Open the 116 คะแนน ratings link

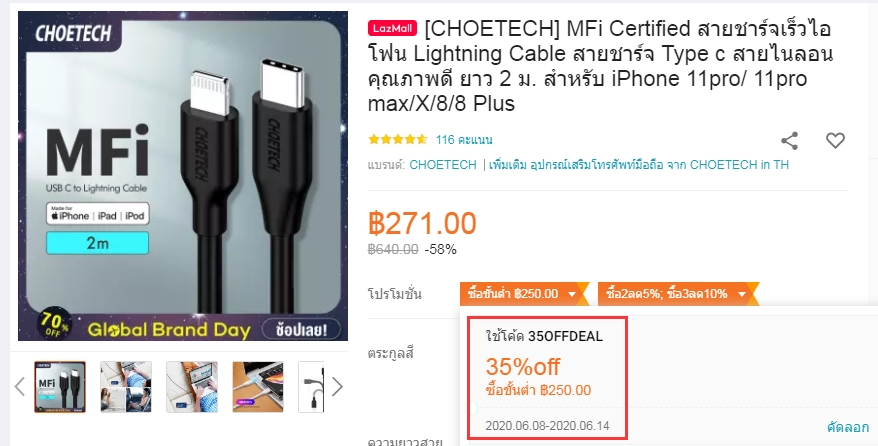(x=464, y=140)
